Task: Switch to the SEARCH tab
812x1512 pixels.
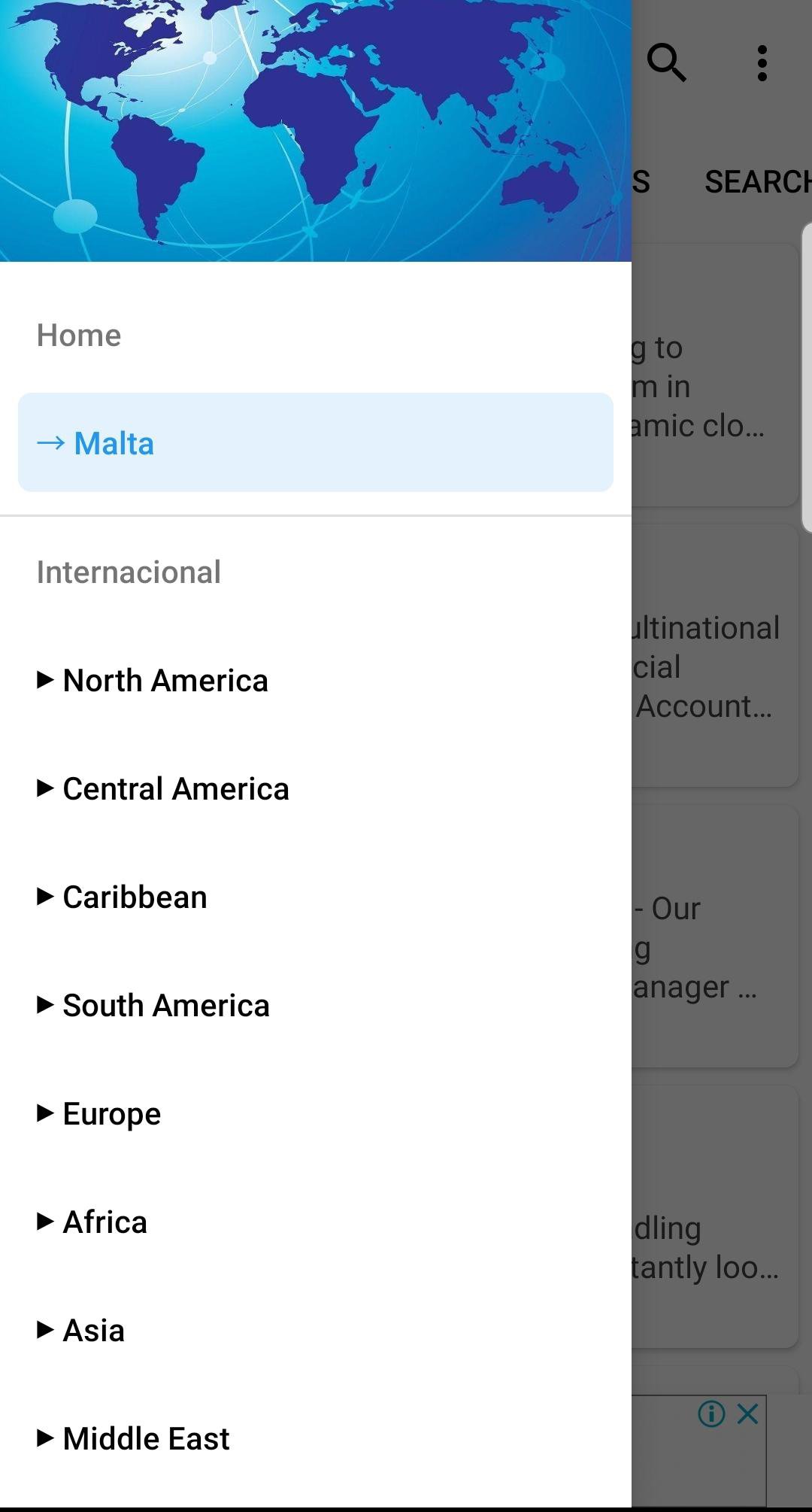Action: tap(756, 182)
